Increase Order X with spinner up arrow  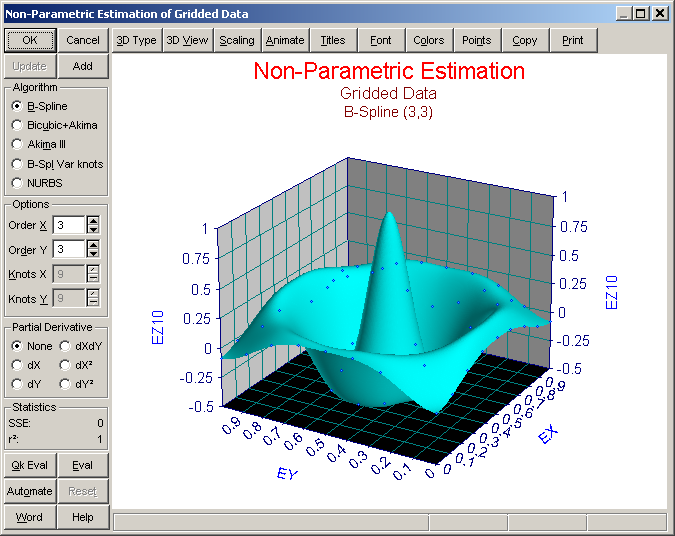93,221
